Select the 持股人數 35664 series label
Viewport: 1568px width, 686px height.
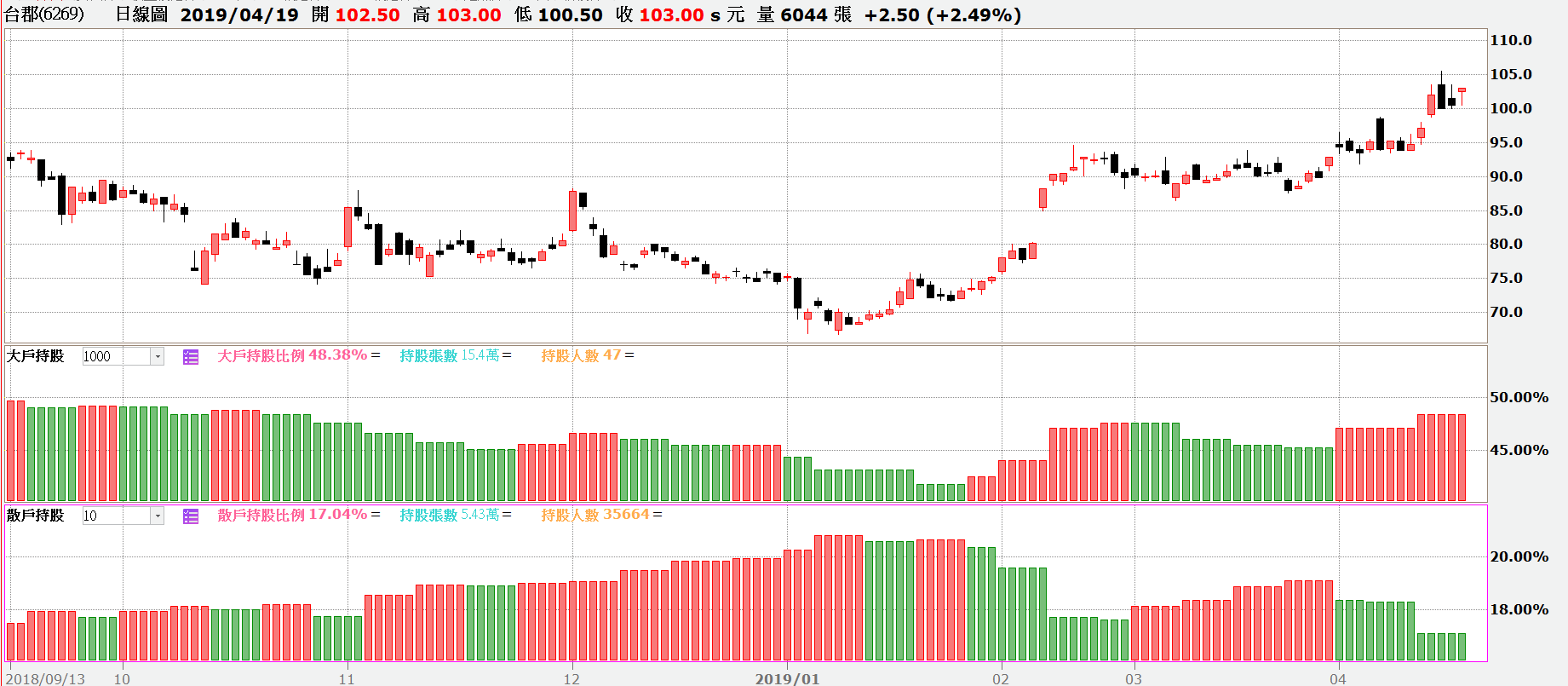coord(595,515)
